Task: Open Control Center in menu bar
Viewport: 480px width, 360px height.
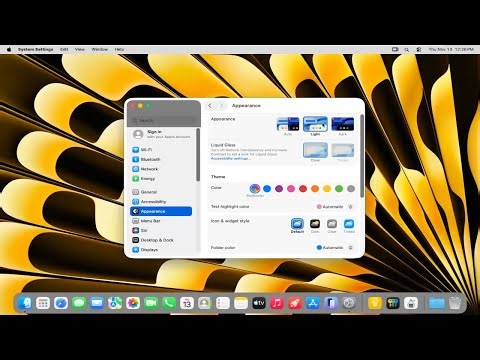Action: point(419,49)
